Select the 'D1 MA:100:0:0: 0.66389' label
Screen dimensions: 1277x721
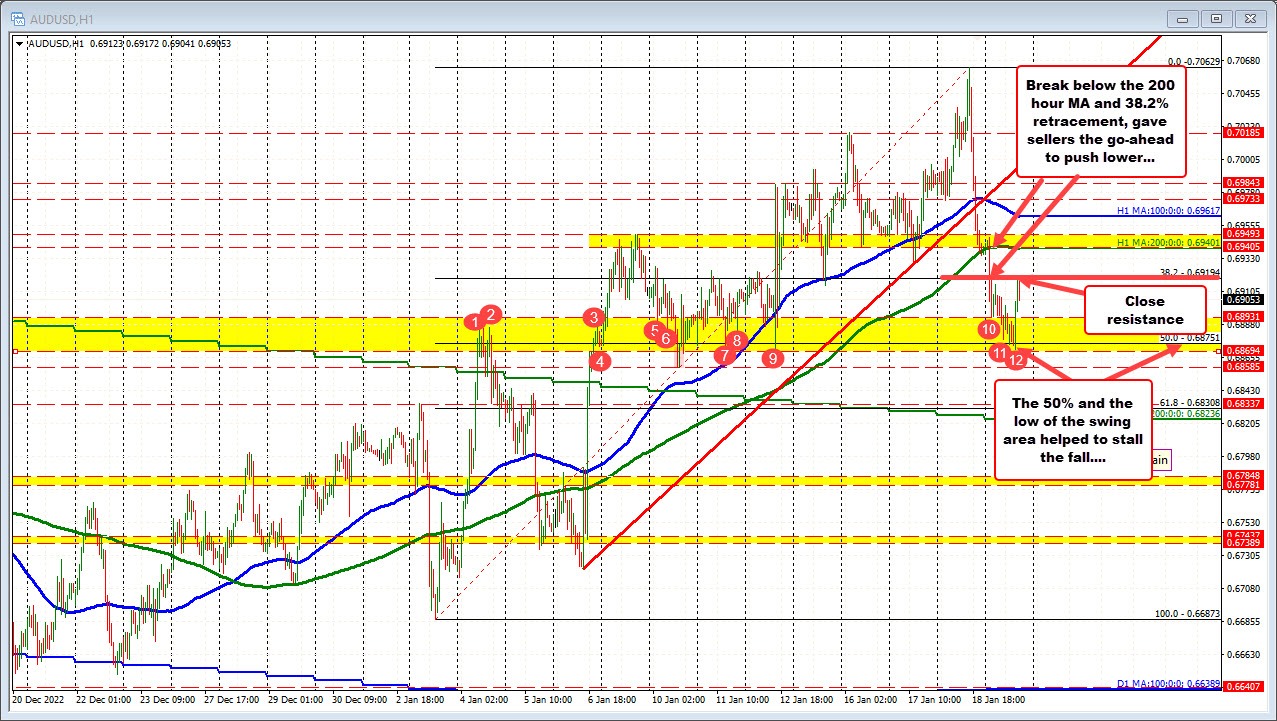(1168, 684)
